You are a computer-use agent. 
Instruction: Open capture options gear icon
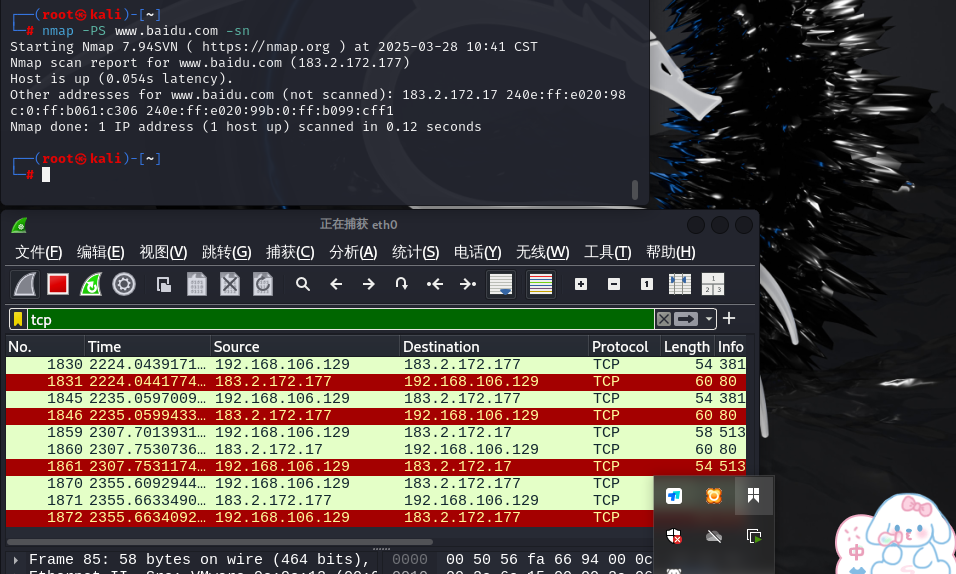click(x=124, y=284)
